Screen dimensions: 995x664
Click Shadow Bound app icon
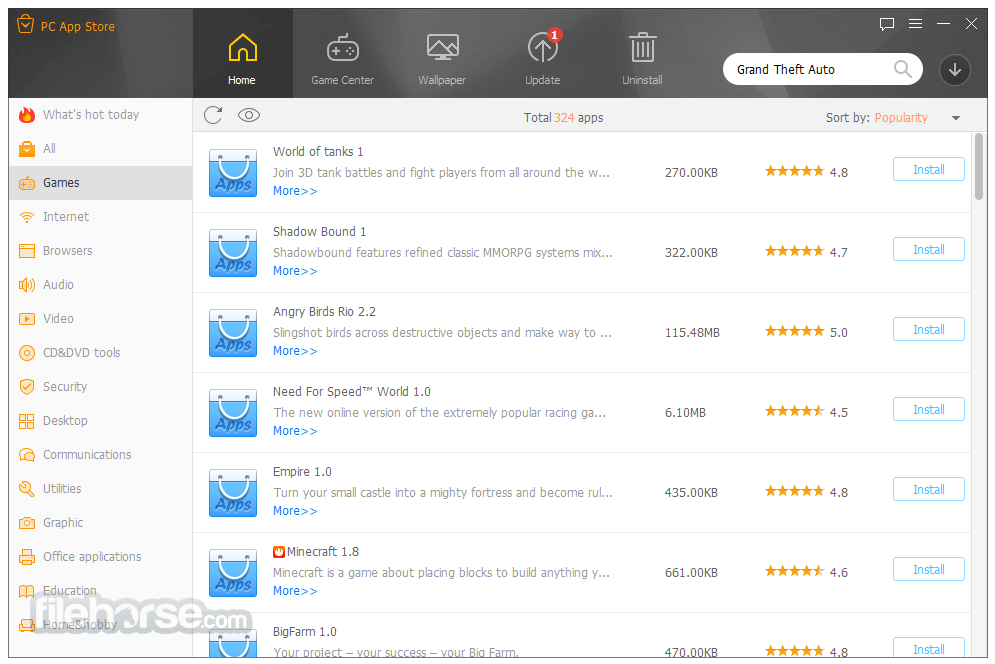pos(233,253)
